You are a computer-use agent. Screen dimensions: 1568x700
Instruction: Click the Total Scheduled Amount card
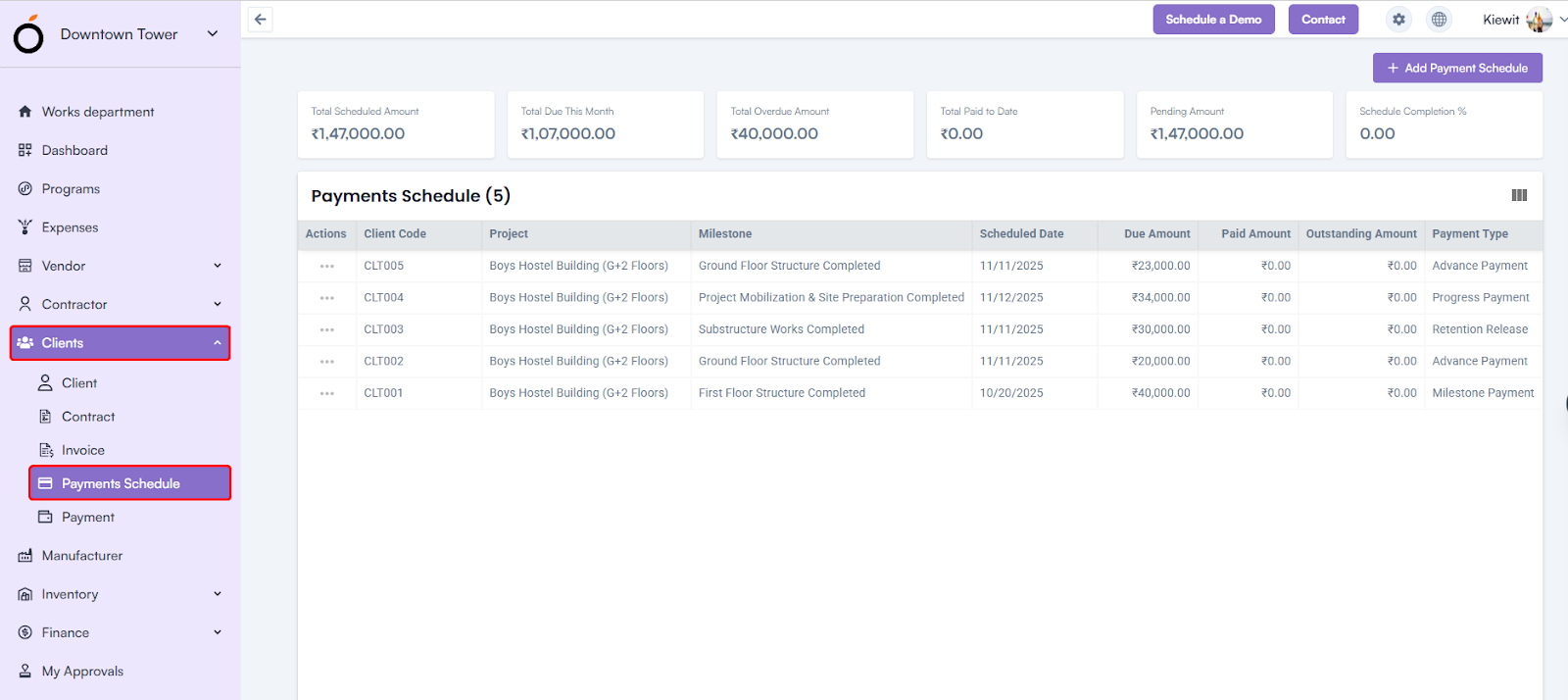[x=396, y=125]
